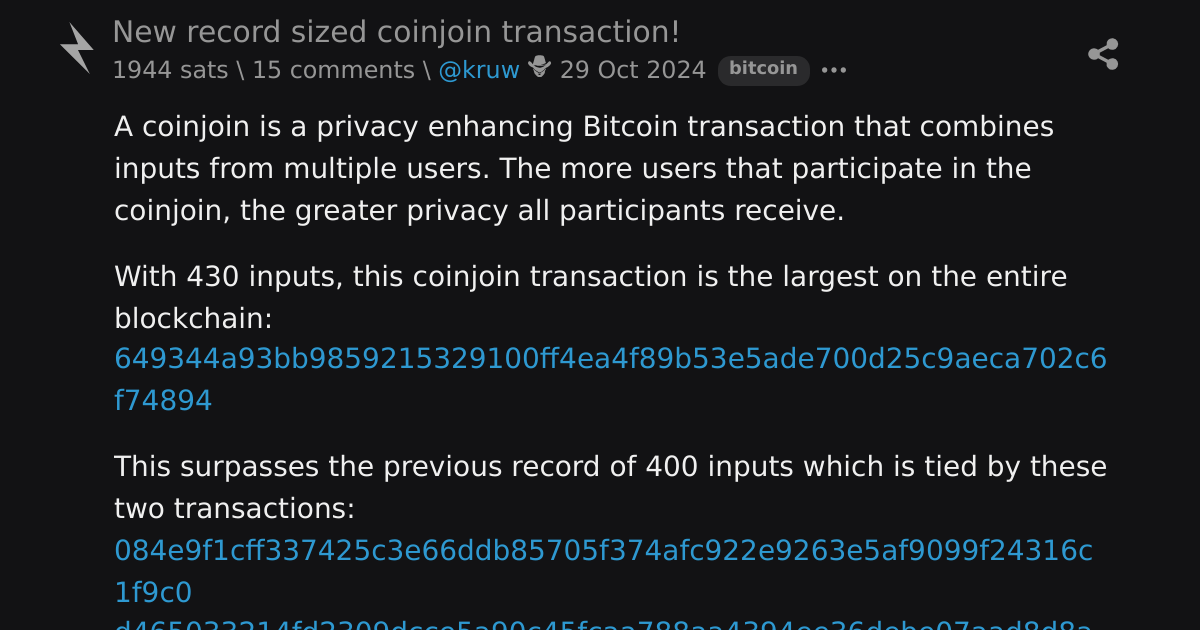Open the 29 Oct 2024 timestamp link
This screenshot has width=1200, height=630.
pos(633,70)
